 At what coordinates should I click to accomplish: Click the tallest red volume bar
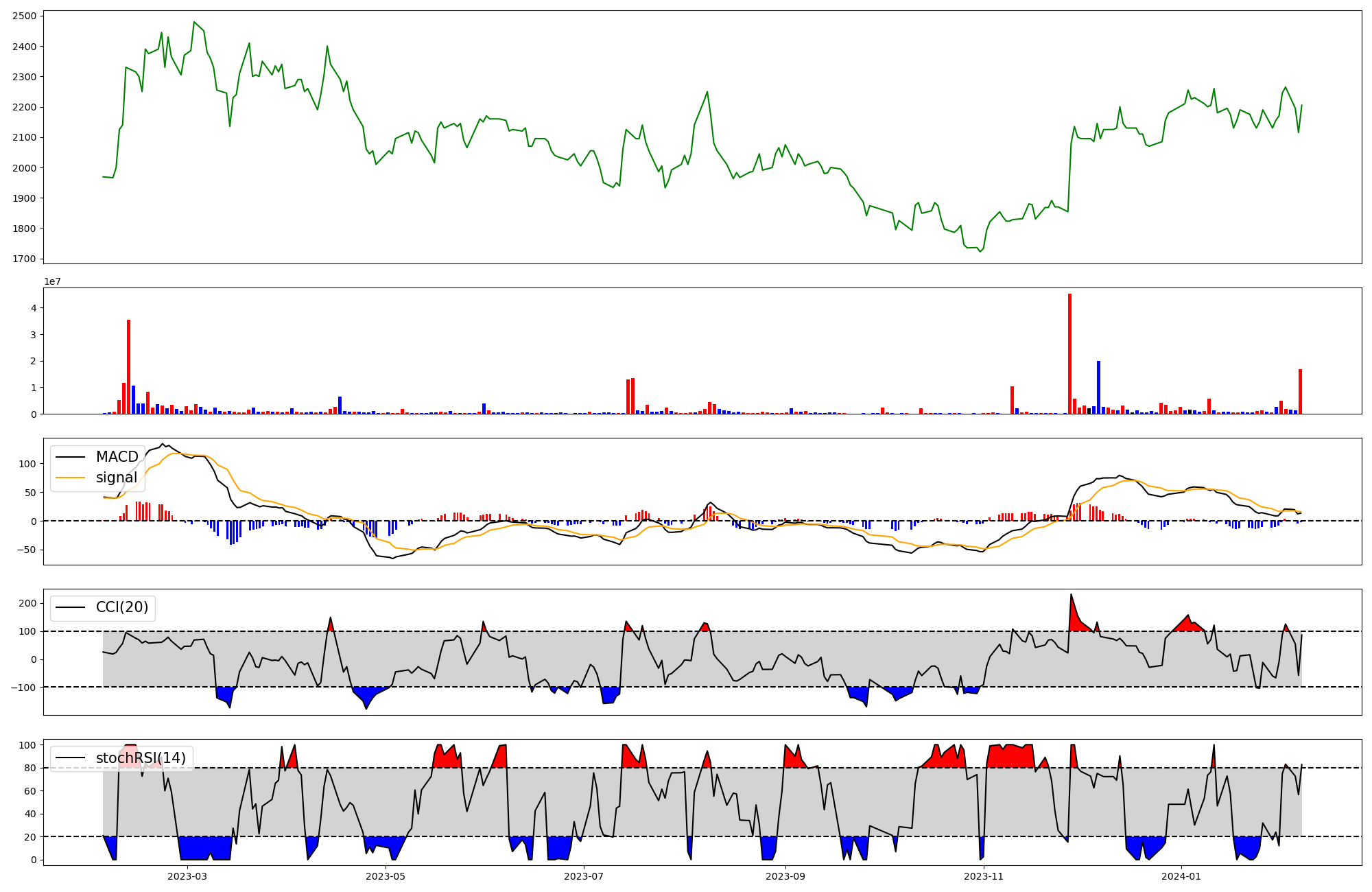pos(1069,353)
